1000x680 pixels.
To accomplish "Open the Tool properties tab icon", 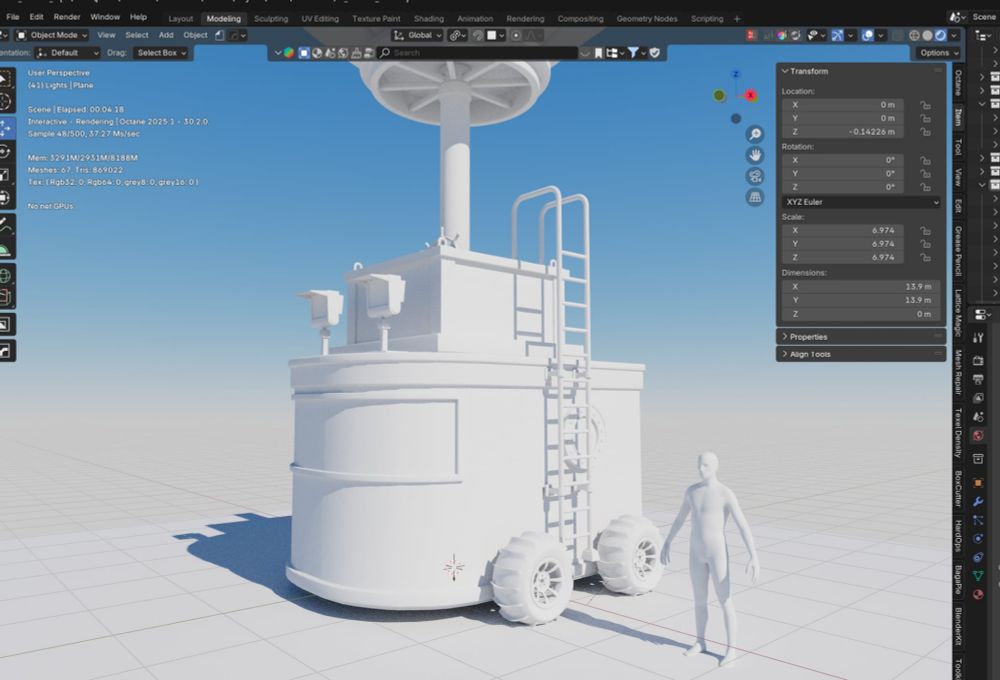I will point(978,338).
